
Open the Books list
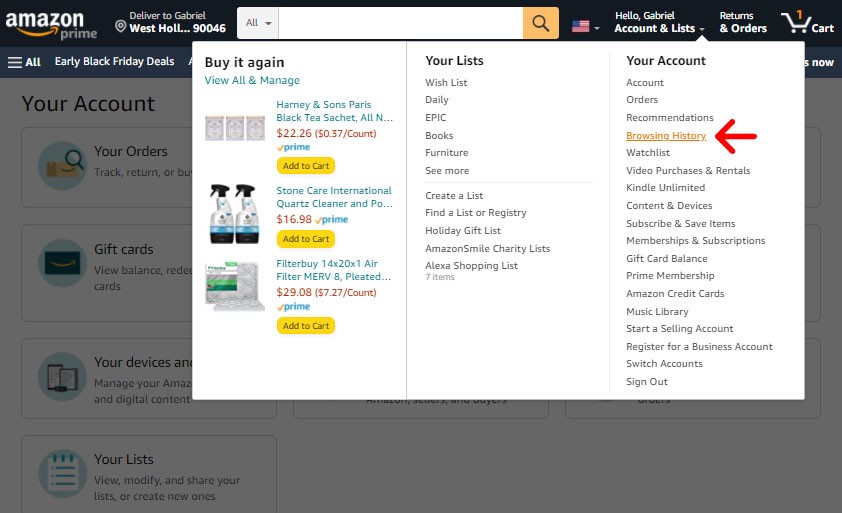point(439,135)
